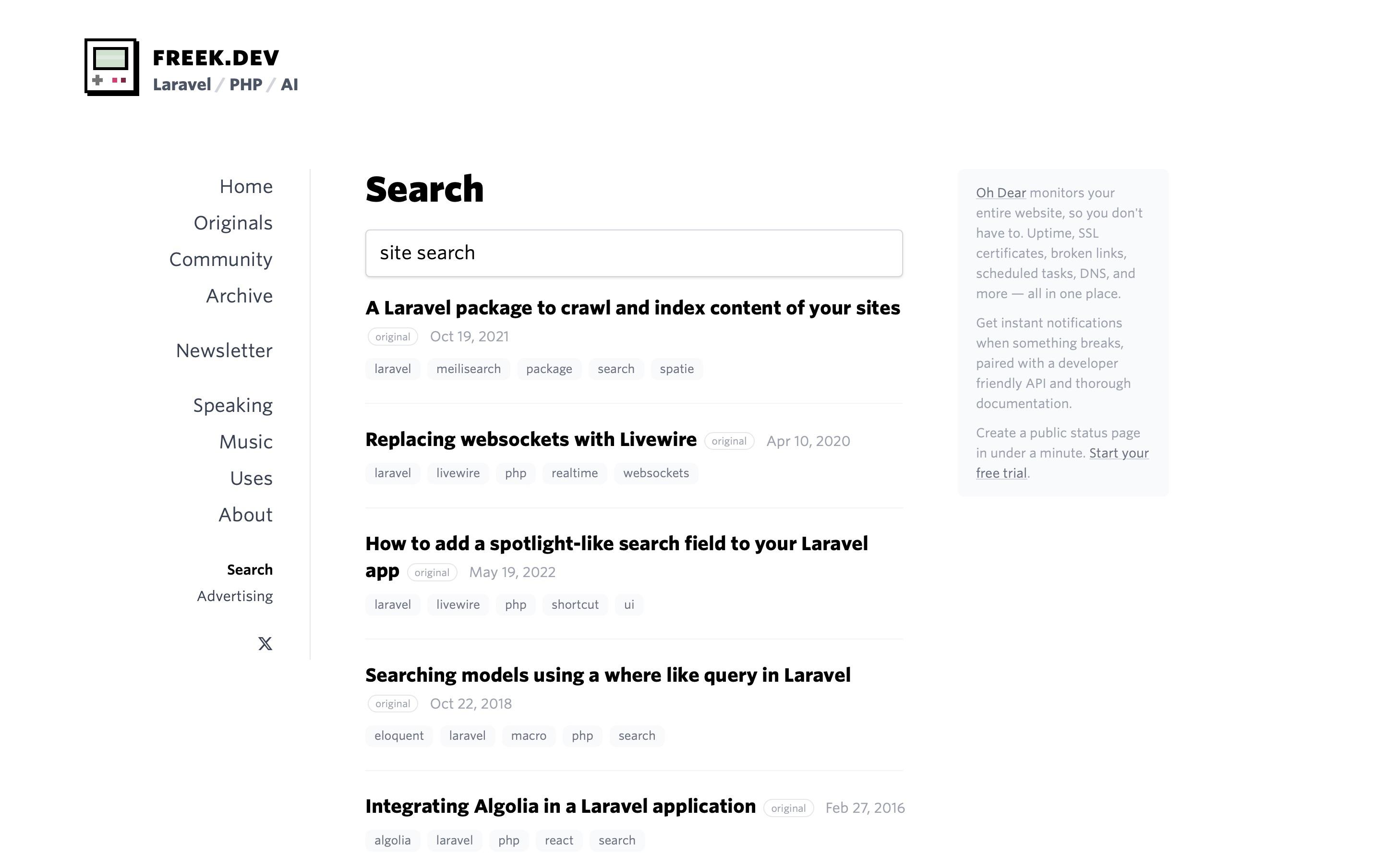Select the websockets tag
This screenshot has height=868, width=1399.
click(x=656, y=474)
